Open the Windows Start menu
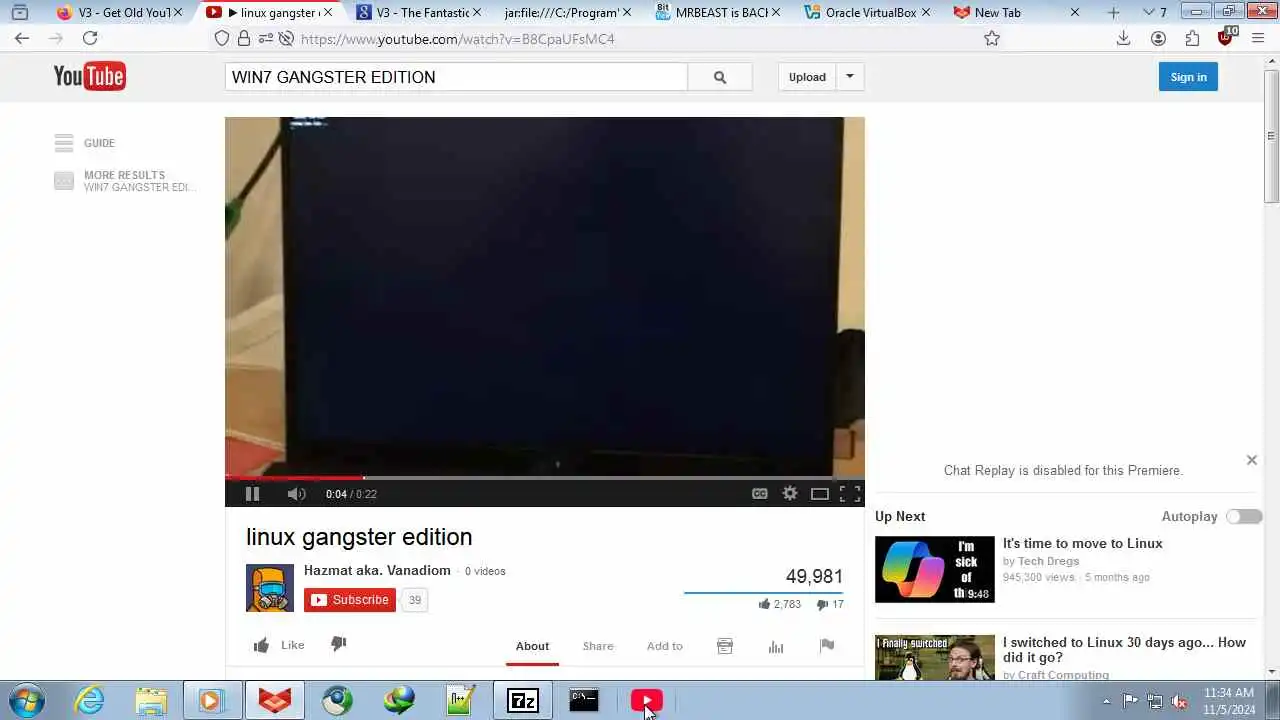 (x=27, y=701)
